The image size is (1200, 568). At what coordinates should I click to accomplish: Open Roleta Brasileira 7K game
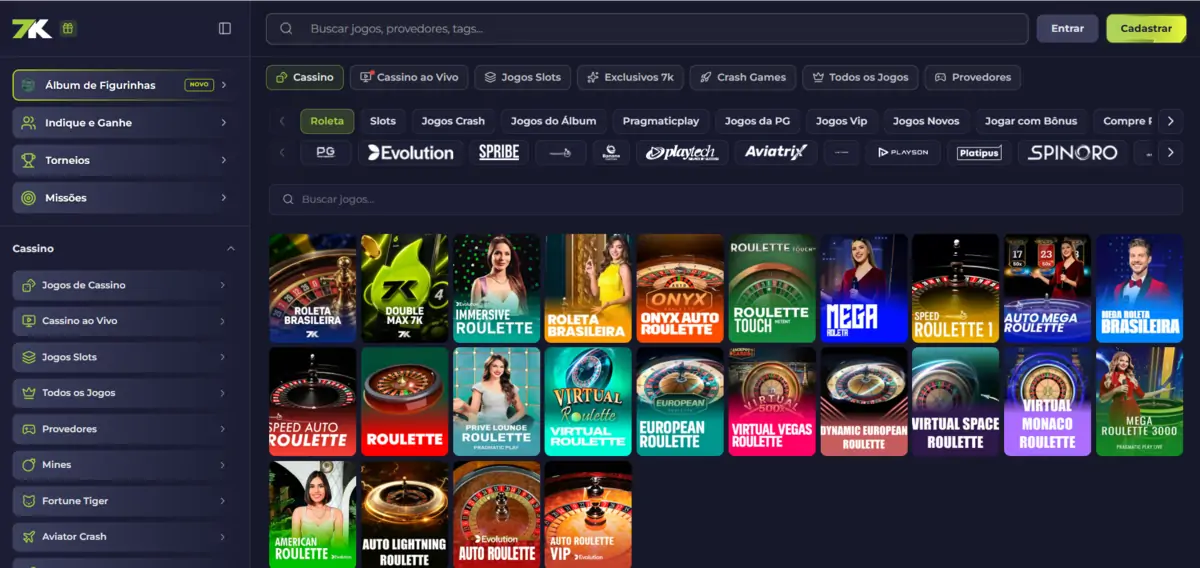coord(313,289)
